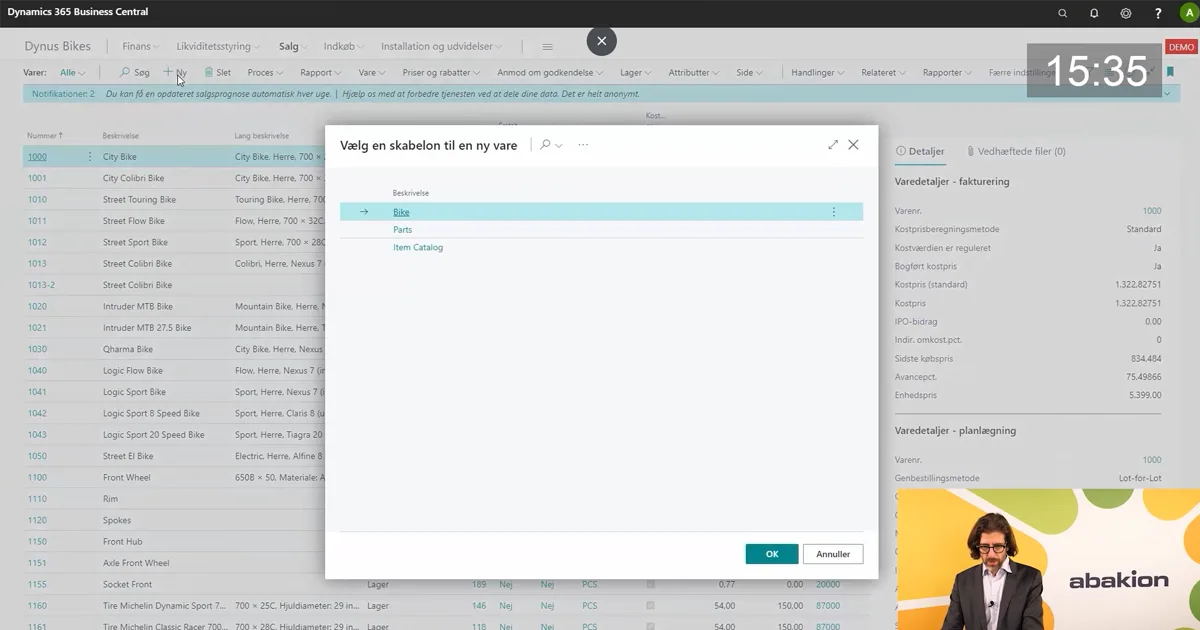Open the Finans navigation menu
Viewport: 1200px width, 630px height.
point(142,47)
